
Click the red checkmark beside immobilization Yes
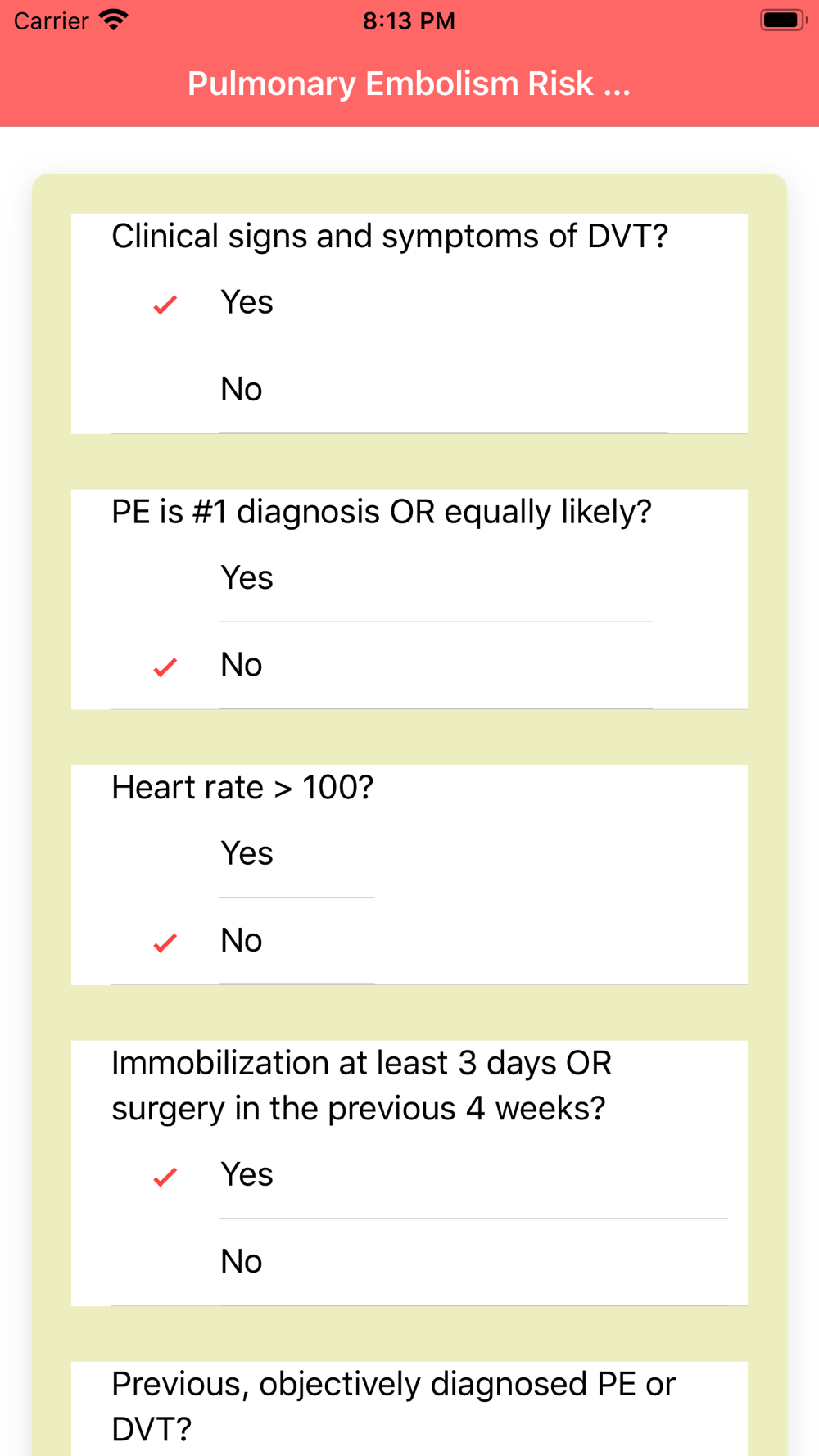[x=165, y=1177]
